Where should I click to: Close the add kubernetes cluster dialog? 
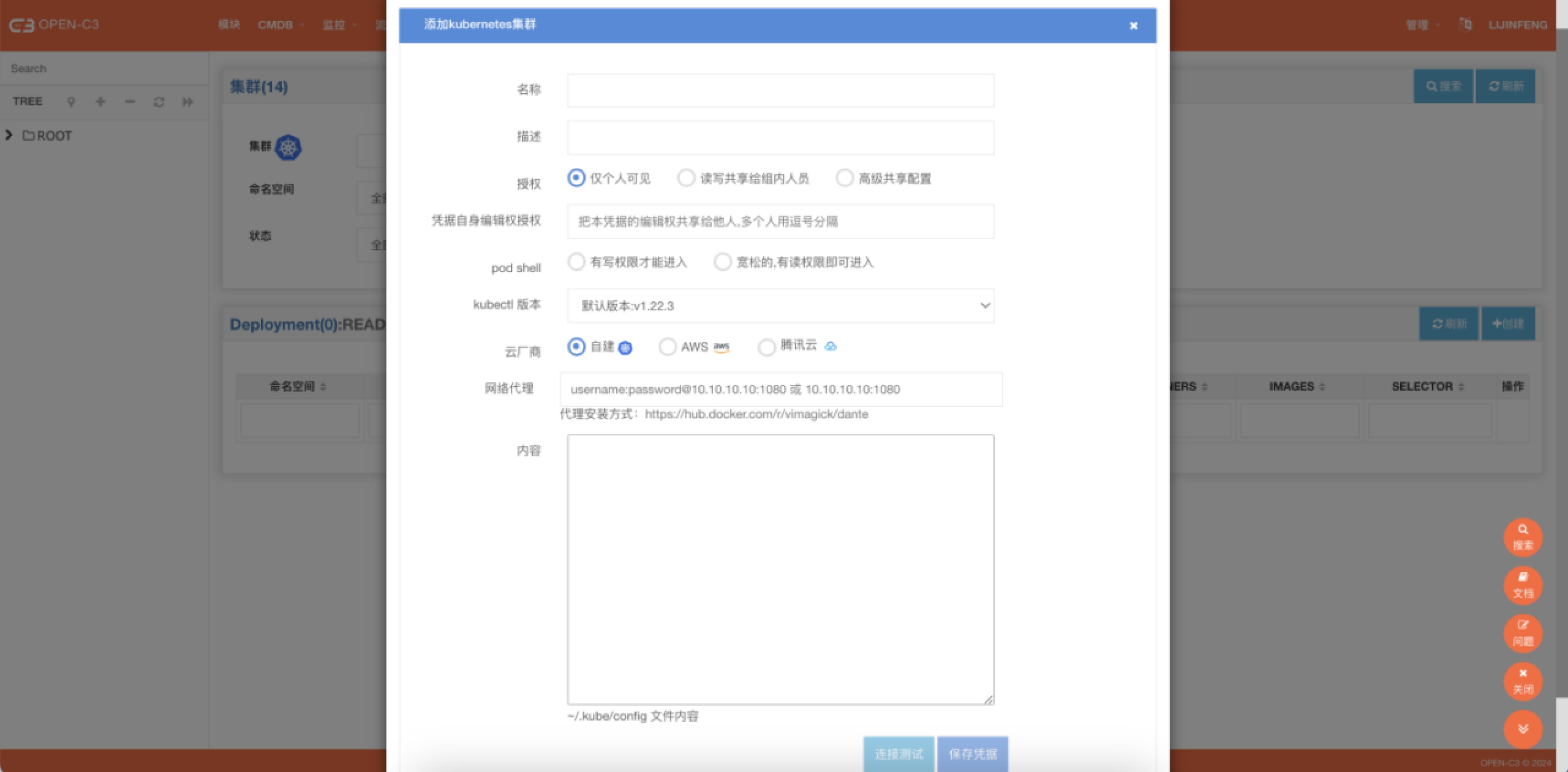click(x=1133, y=26)
